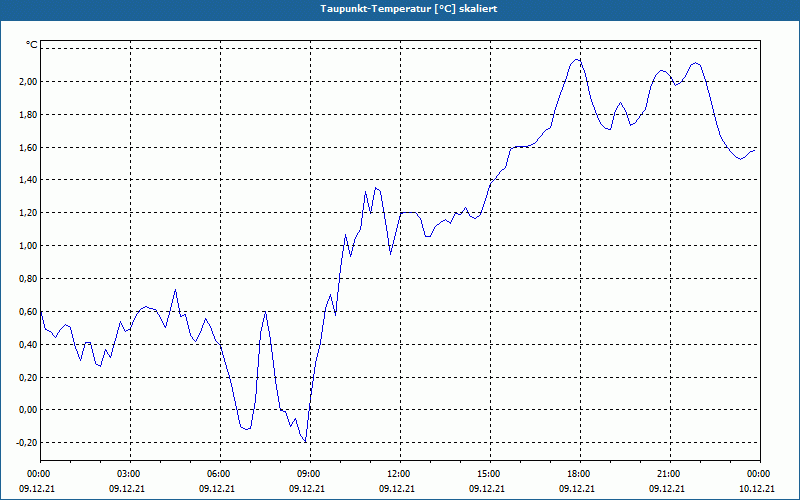Click the 0,60 y-axis value
Viewport: 800px width, 500px height.
[x=28, y=311]
